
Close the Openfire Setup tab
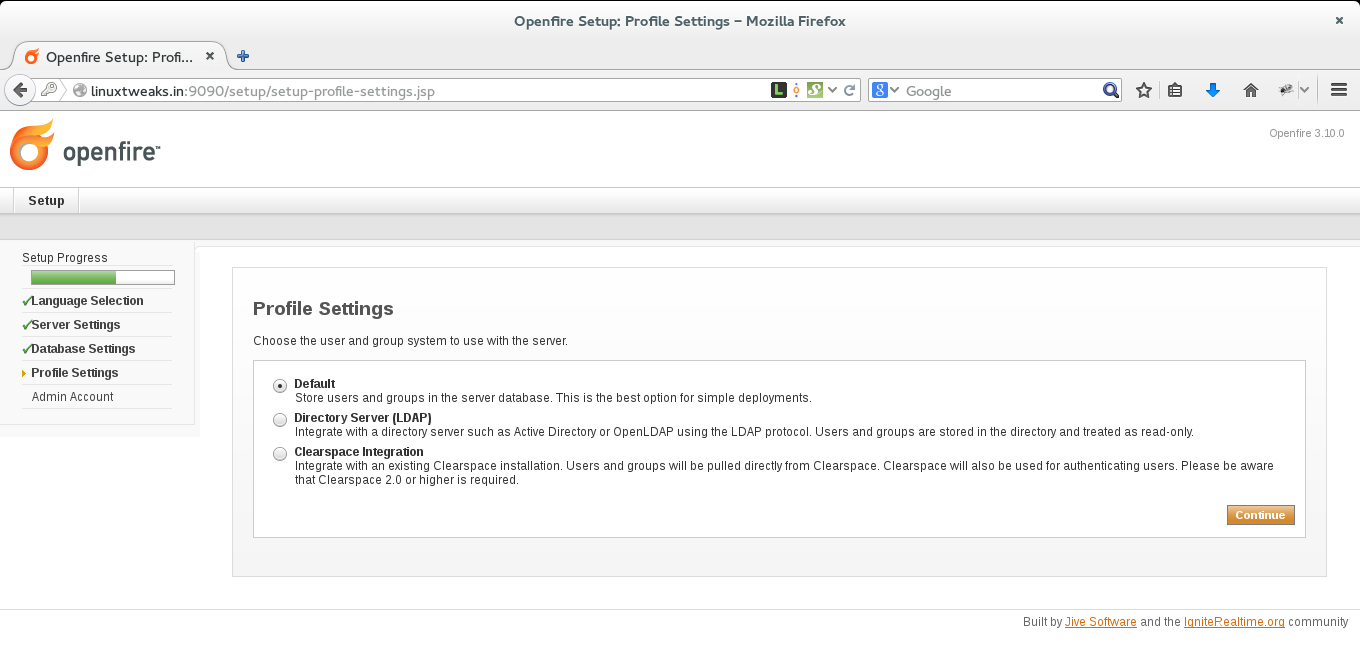[210, 57]
